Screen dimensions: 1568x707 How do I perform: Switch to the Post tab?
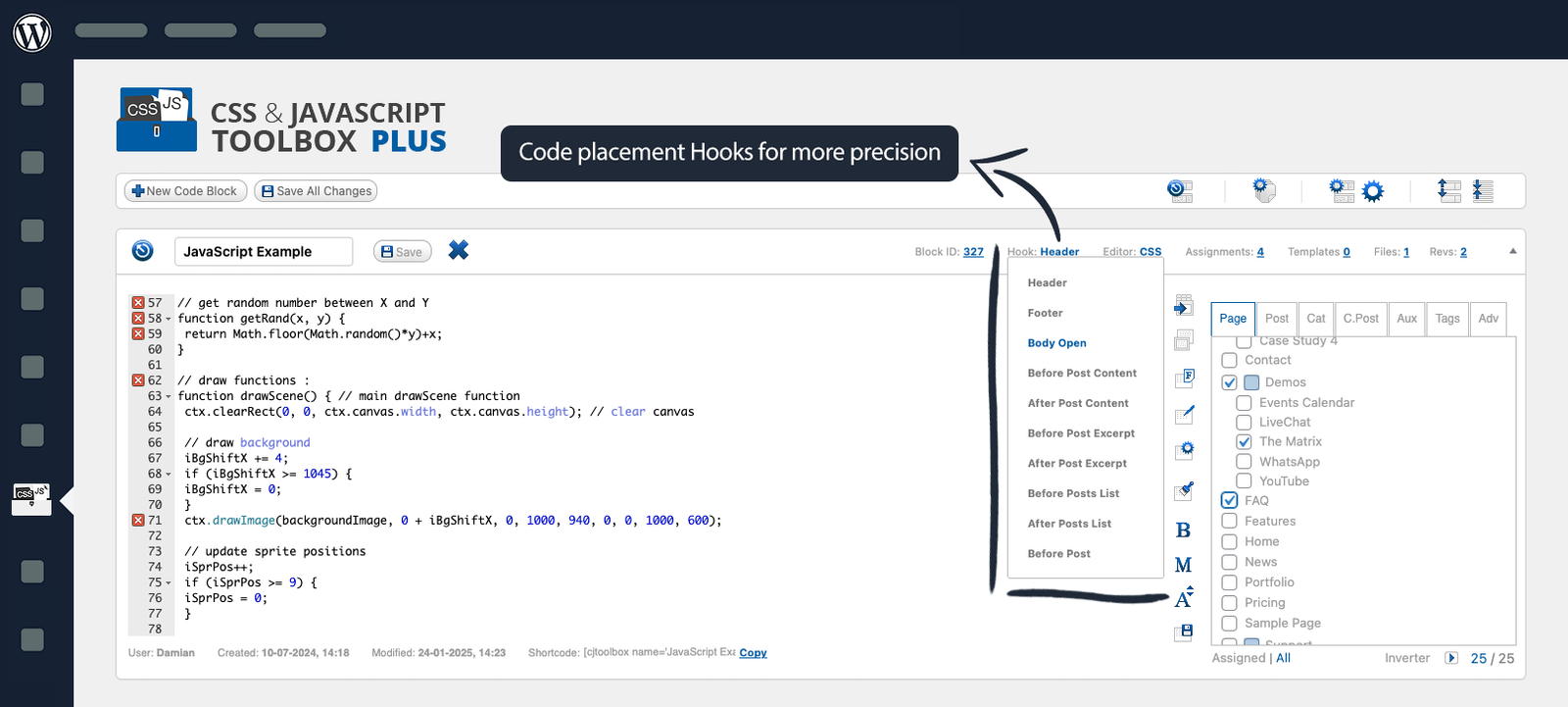1276,319
